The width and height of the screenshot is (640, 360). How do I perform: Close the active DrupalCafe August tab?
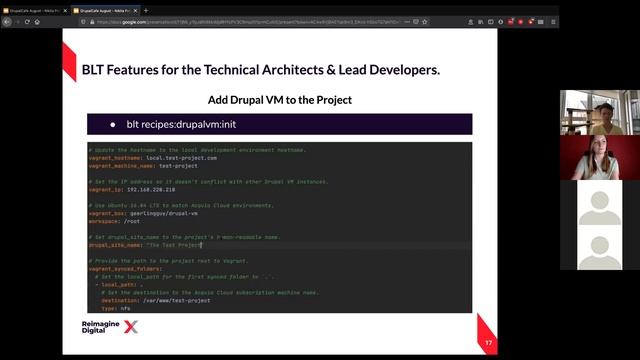[x=136, y=11]
